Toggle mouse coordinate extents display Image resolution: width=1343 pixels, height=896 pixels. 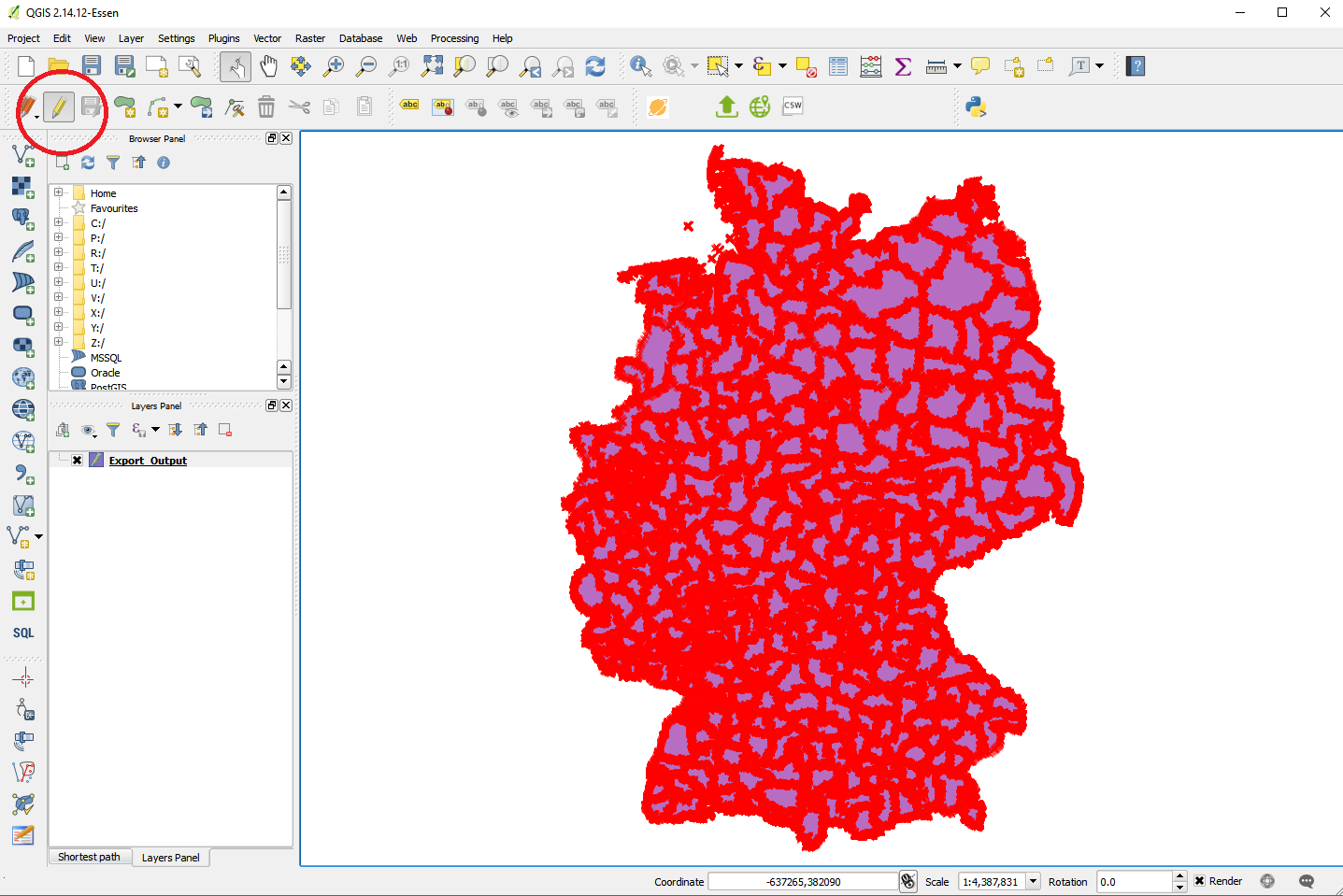(908, 881)
